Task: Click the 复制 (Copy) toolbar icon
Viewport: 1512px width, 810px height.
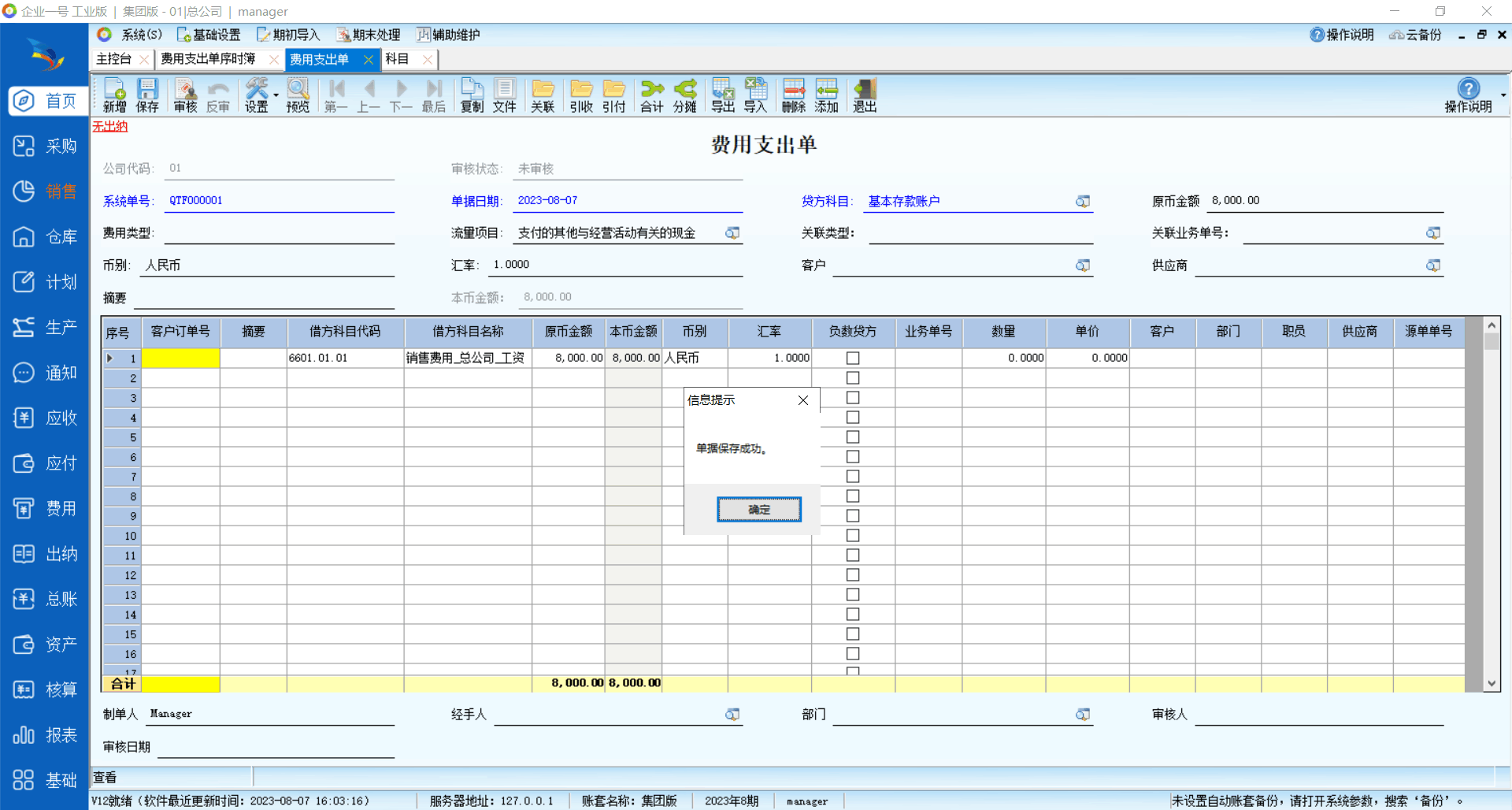Action: coord(472,95)
